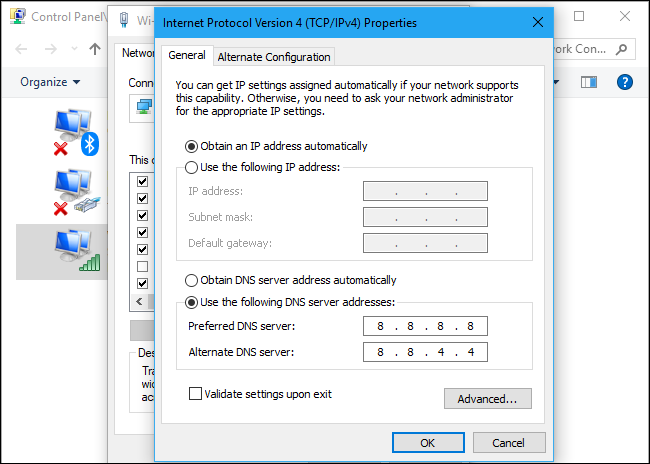650x464 pixels.
Task: Open the Advanced settings dialog
Action: pos(487,399)
